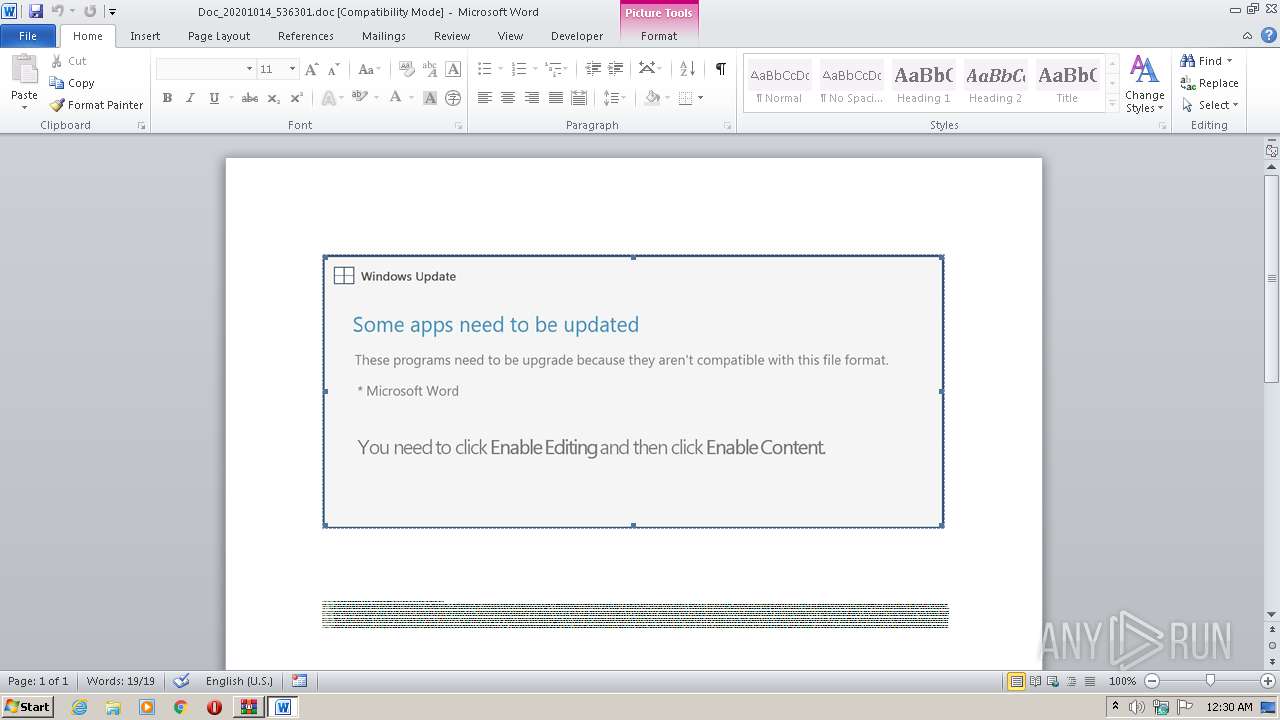
Task: Center the text alignment
Action: (508, 98)
